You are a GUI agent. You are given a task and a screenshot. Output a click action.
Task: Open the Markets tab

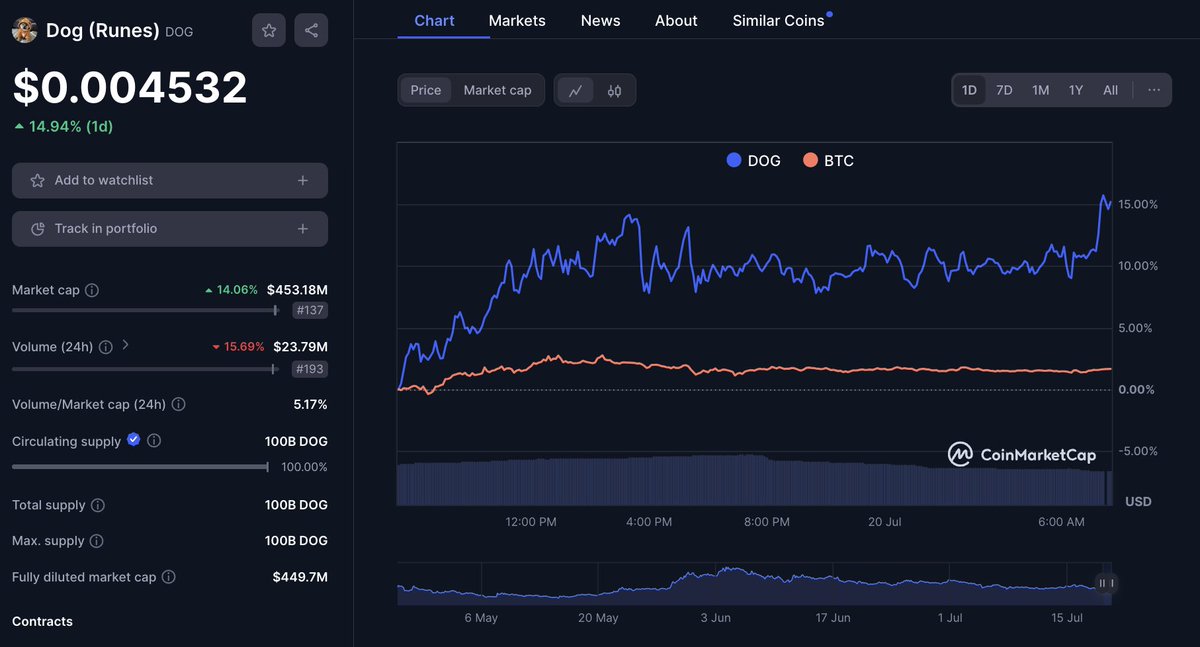pyautogui.click(x=517, y=20)
